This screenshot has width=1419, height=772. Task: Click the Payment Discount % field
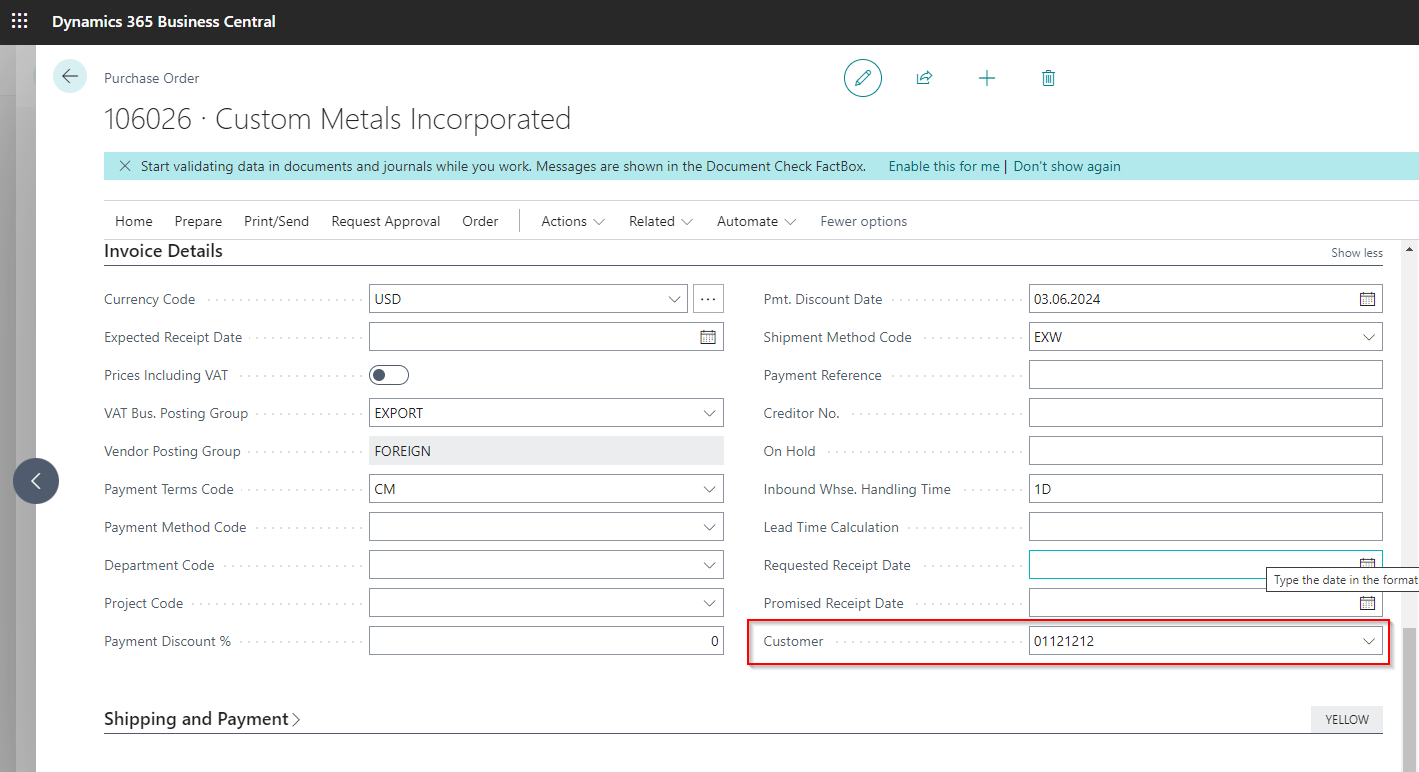point(546,641)
